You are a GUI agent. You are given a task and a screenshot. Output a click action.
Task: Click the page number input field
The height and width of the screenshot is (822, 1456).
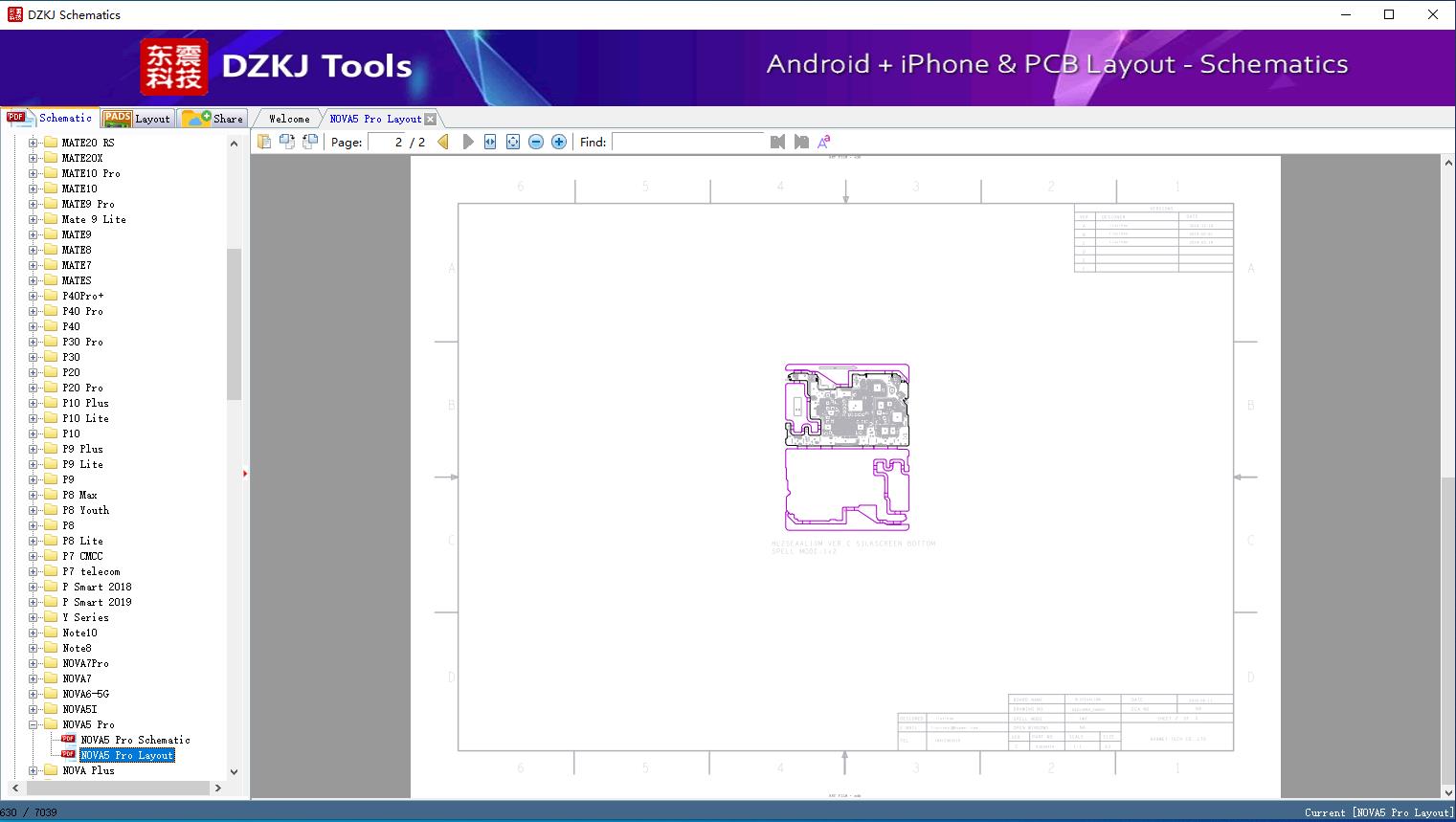[x=387, y=142]
